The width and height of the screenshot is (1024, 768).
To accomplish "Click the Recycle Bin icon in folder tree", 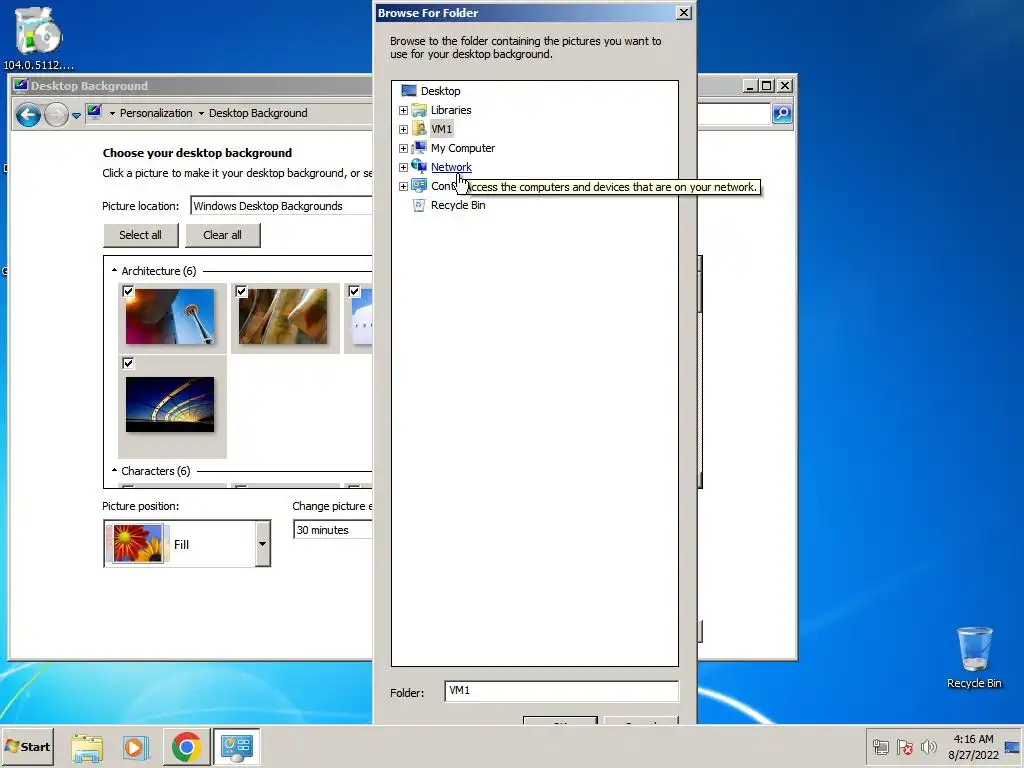I will [419, 205].
